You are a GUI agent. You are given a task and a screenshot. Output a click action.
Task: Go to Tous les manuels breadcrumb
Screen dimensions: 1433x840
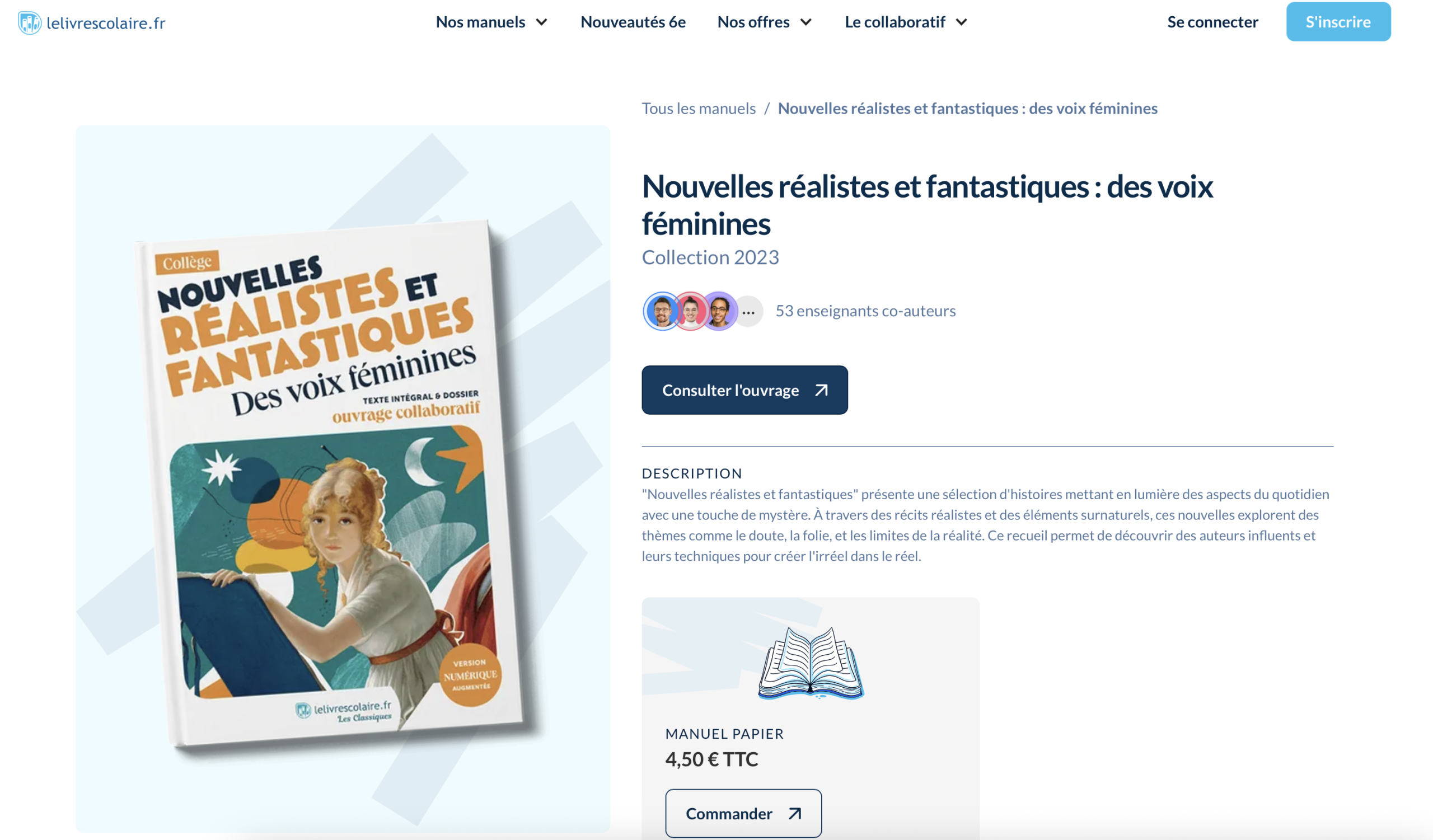698,108
